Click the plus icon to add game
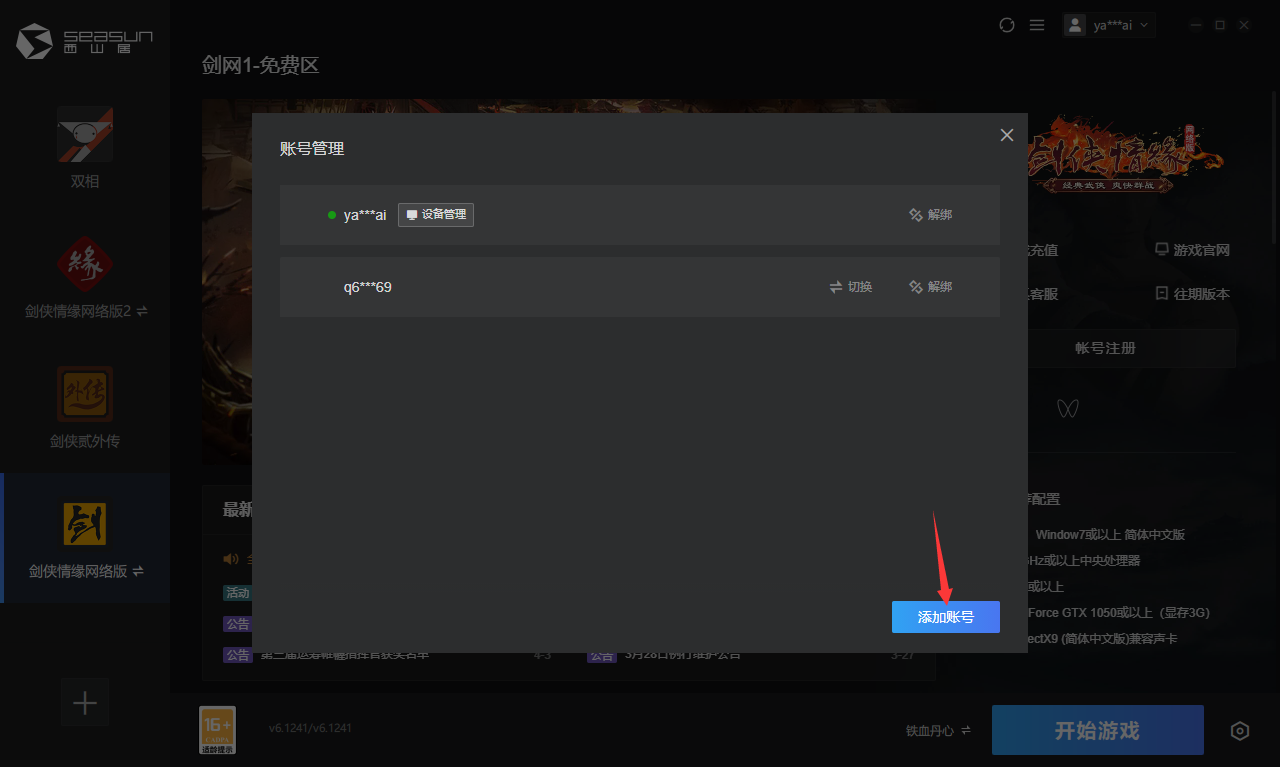The width and height of the screenshot is (1280, 767). 85,702
